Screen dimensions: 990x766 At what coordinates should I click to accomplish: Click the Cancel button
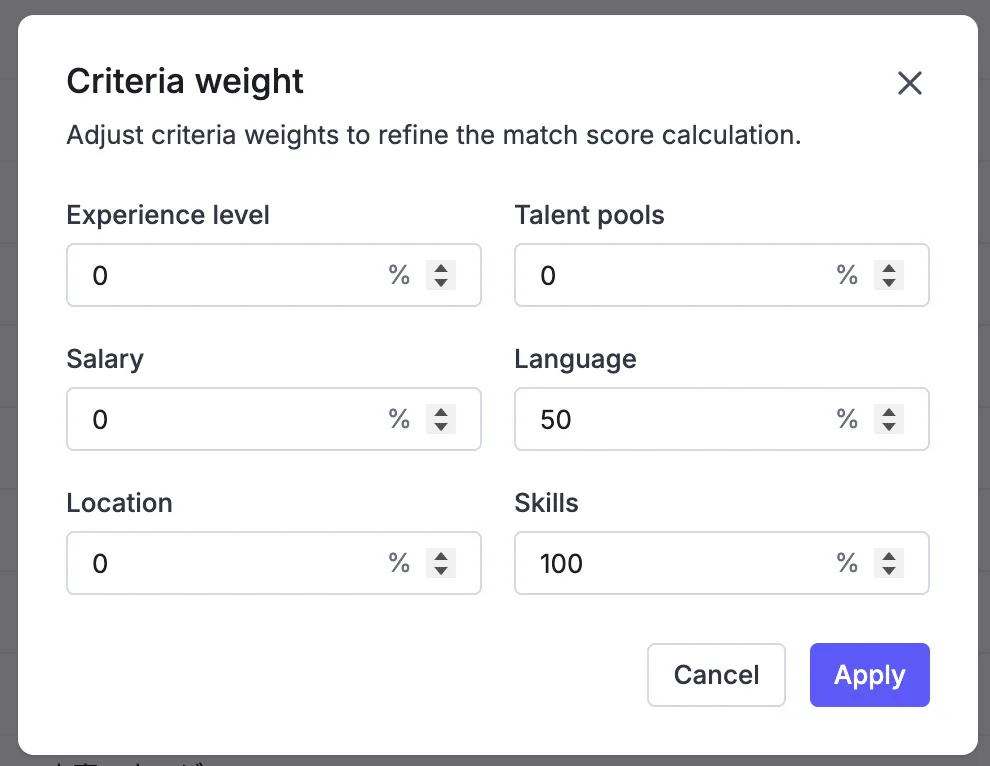click(716, 675)
